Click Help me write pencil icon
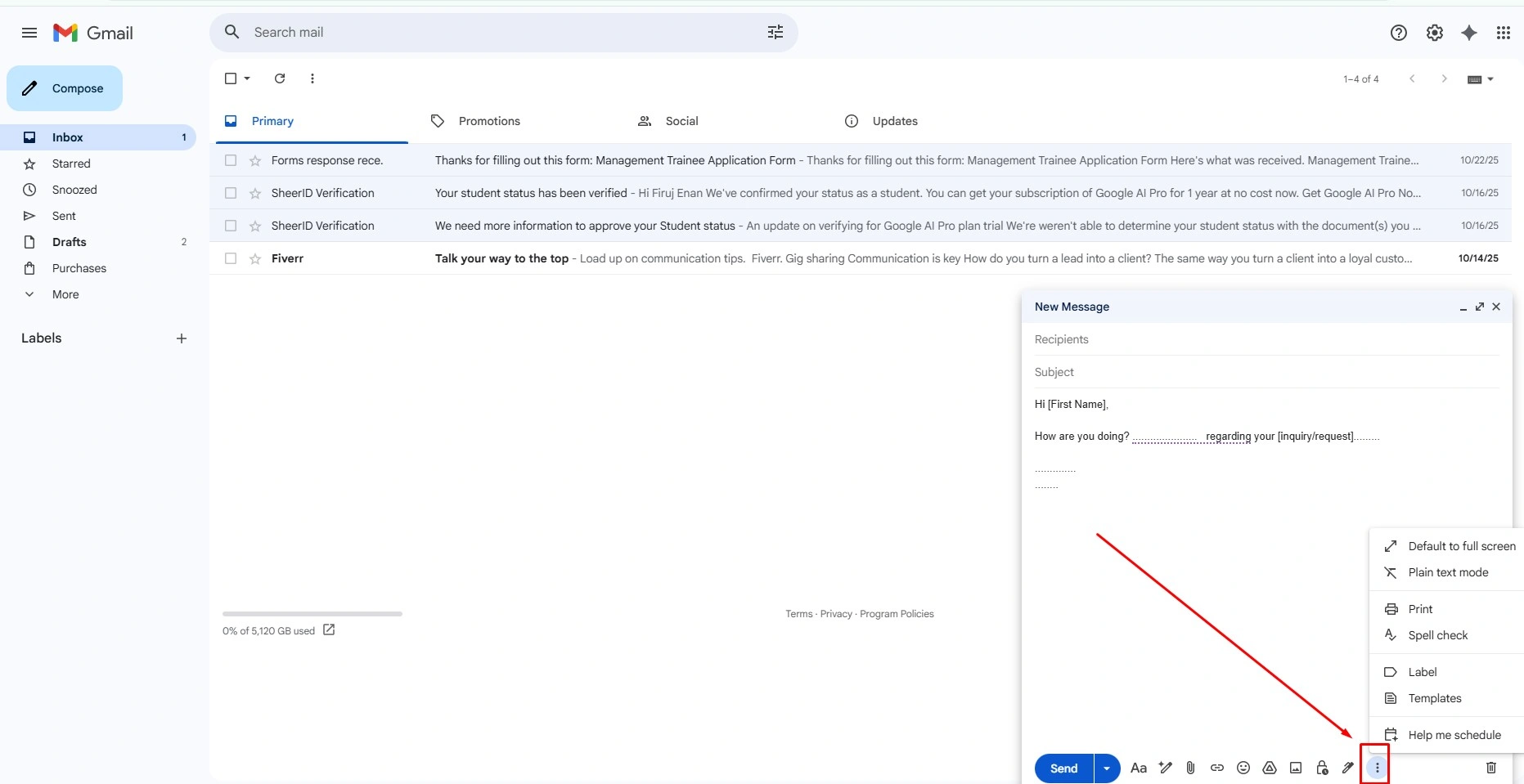This screenshot has width=1524, height=784. click(x=1166, y=768)
